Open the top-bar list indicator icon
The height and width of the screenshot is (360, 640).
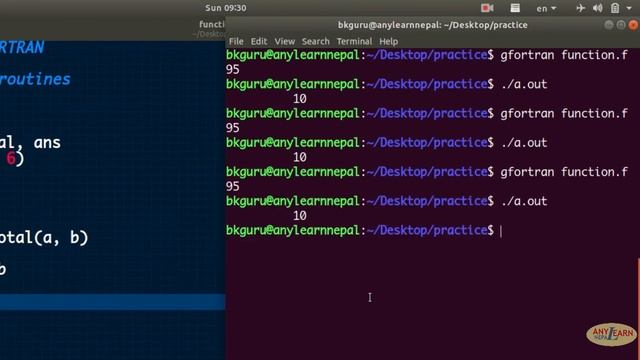(515, 8)
